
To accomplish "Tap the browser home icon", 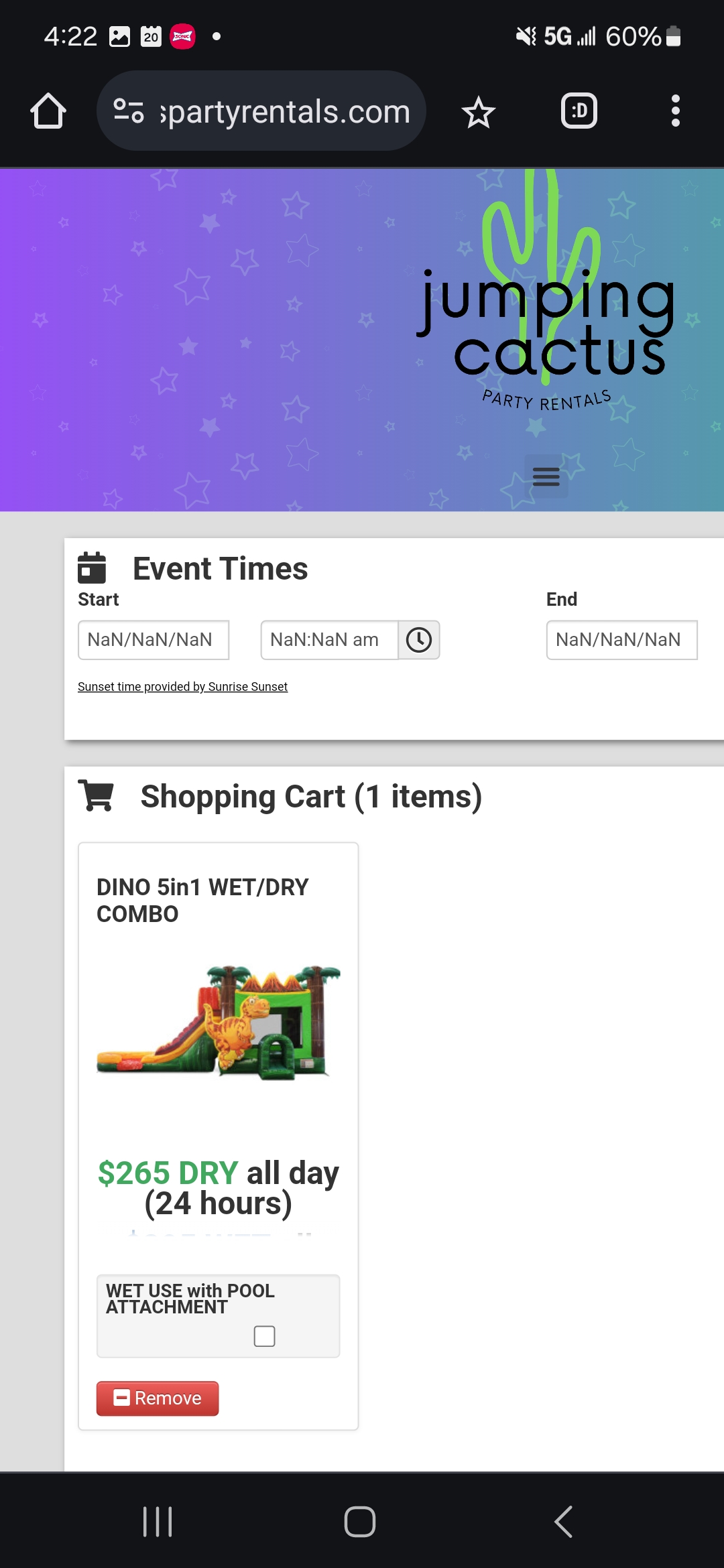I will (48, 111).
